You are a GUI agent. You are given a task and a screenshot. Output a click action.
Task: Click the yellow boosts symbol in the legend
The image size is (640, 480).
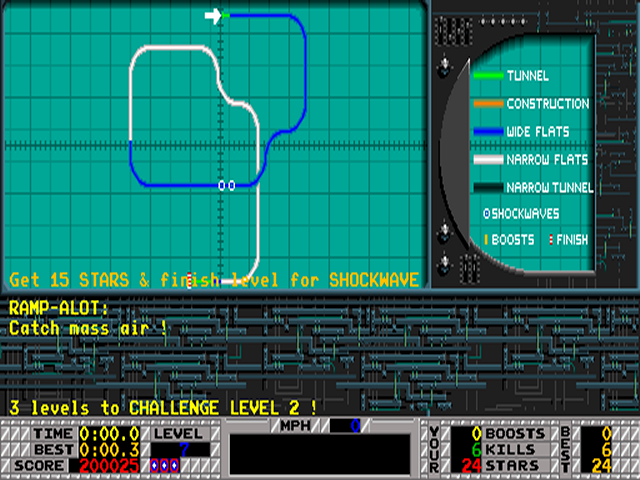(x=486, y=240)
